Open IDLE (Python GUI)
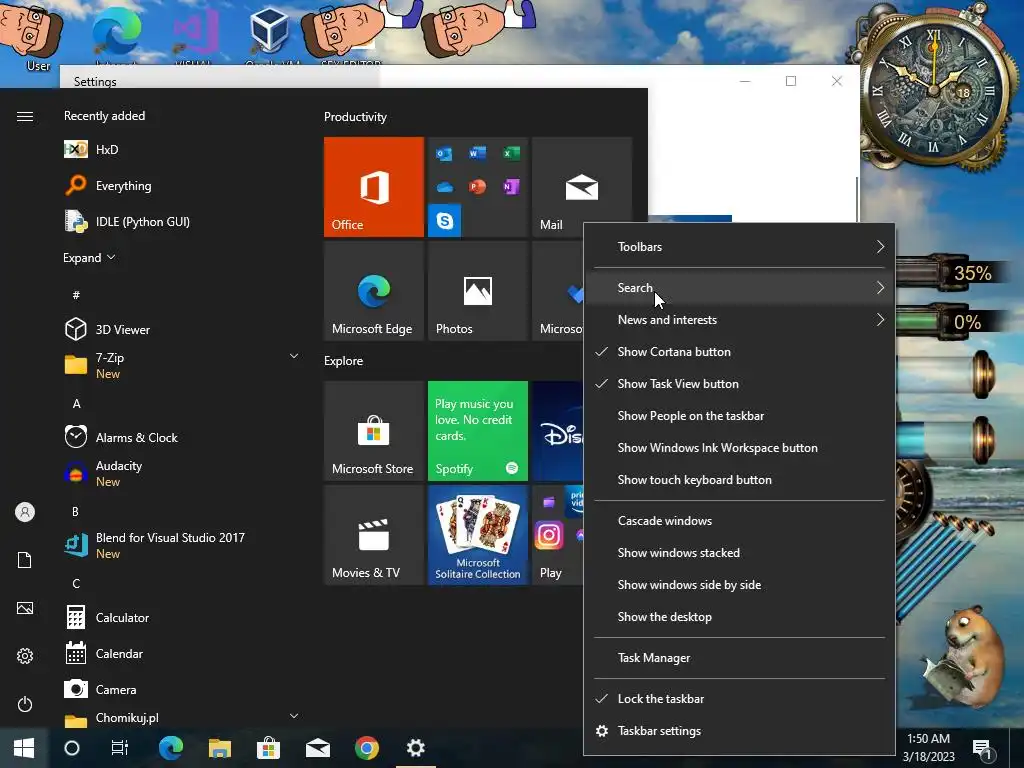The width and height of the screenshot is (1024, 768). click(x=182, y=221)
